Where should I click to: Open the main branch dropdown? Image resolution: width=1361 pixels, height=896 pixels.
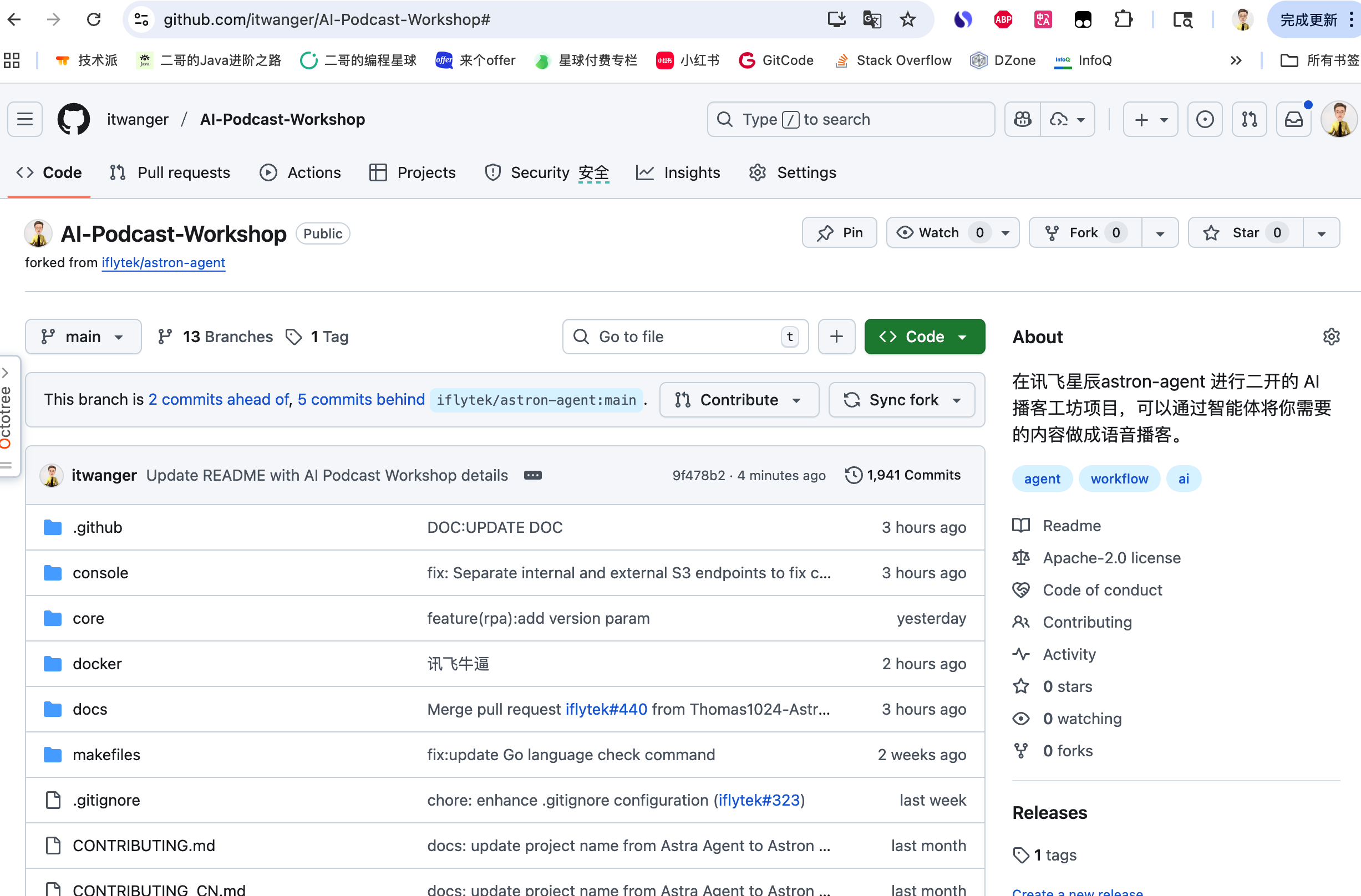click(x=83, y=337)
